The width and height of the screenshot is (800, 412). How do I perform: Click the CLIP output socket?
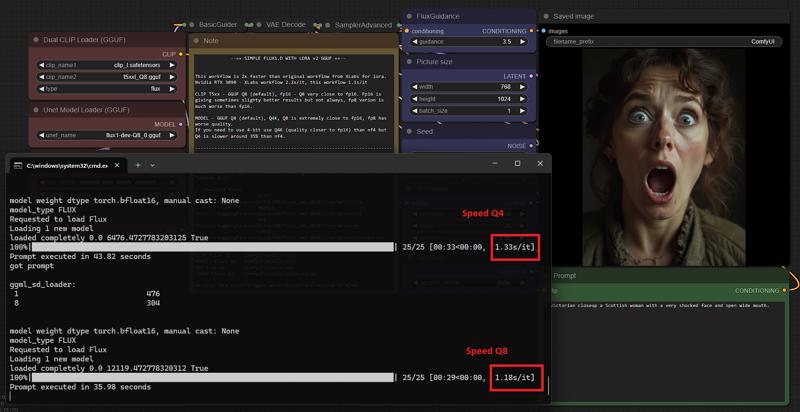[181, 54]
